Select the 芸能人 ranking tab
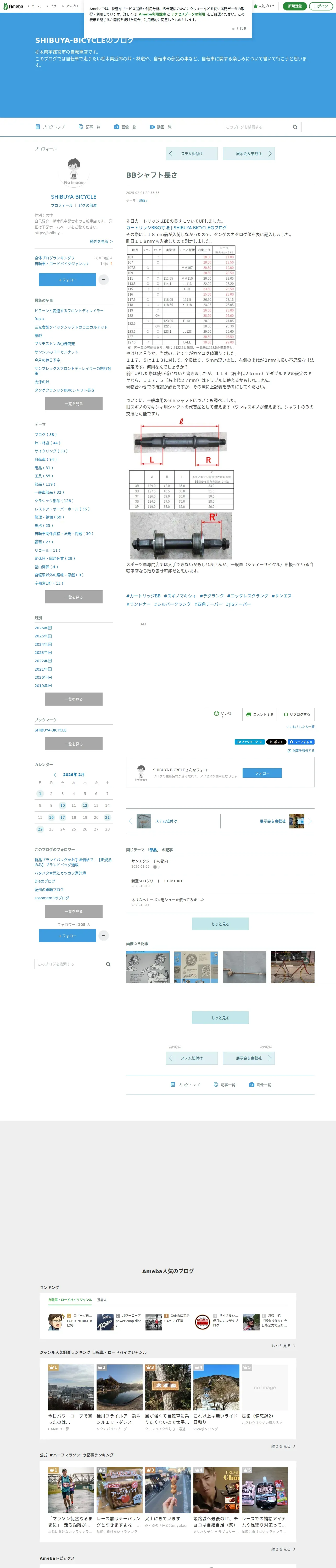 pyautogui.click(x=102, y=1300)
